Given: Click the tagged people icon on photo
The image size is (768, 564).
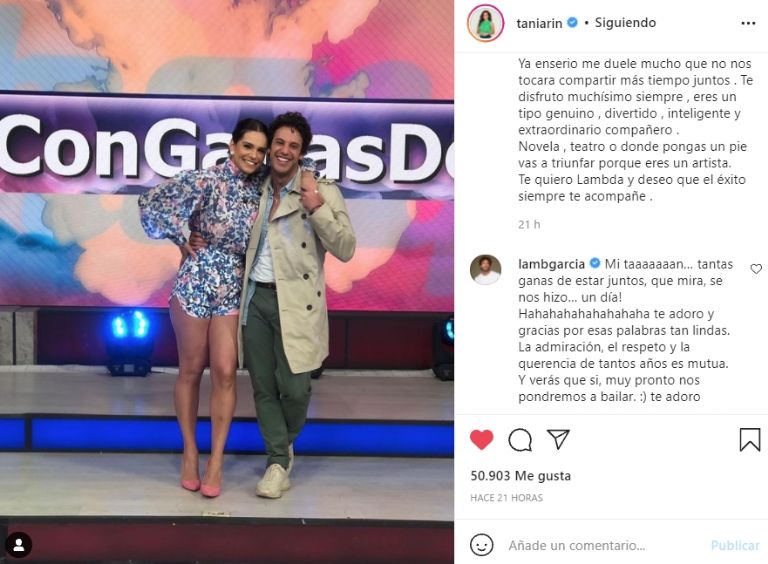Looking at the screenshot, I should coord(19,545).
